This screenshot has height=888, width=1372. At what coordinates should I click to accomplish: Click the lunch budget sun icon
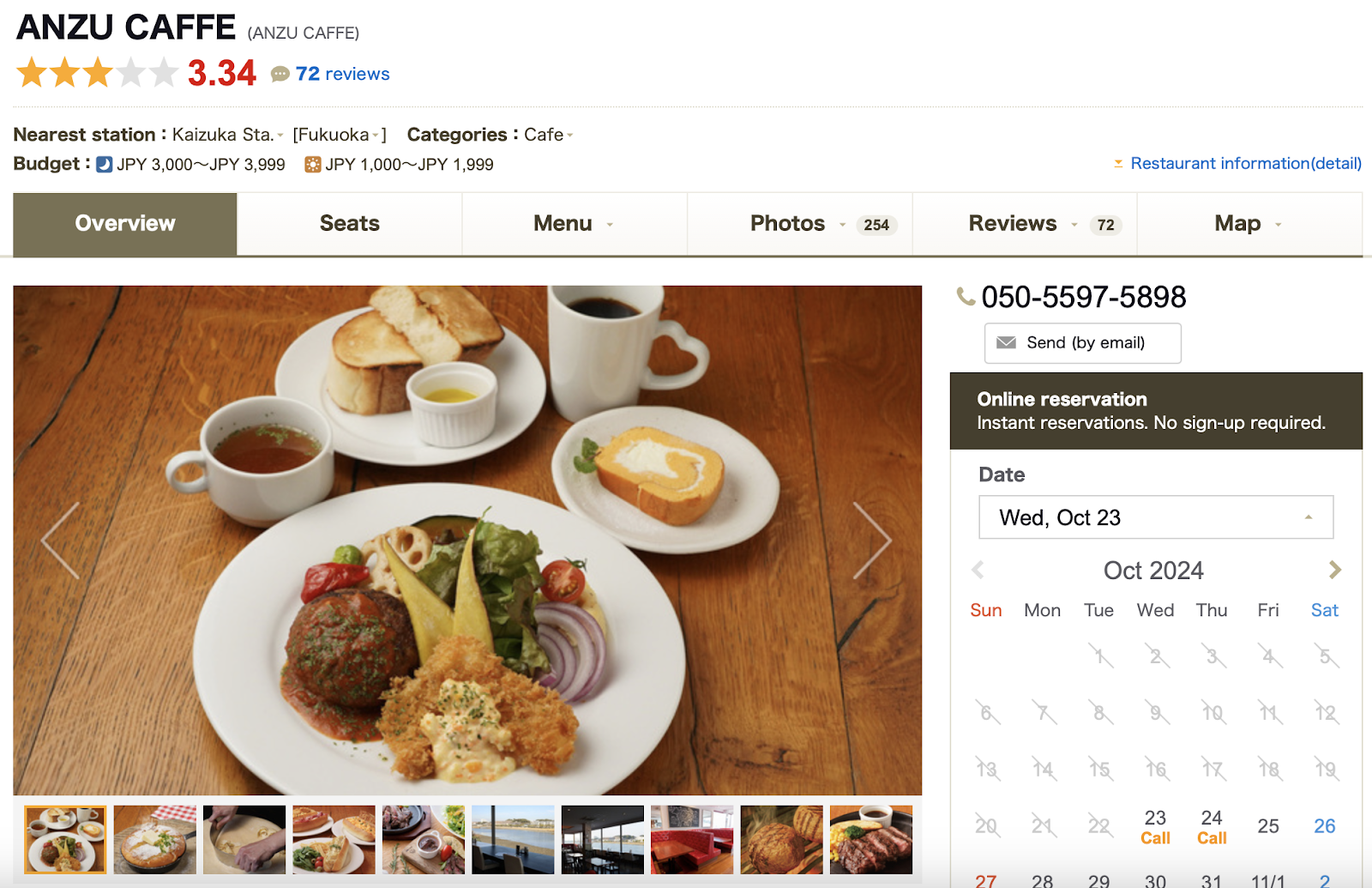point(313,164)
